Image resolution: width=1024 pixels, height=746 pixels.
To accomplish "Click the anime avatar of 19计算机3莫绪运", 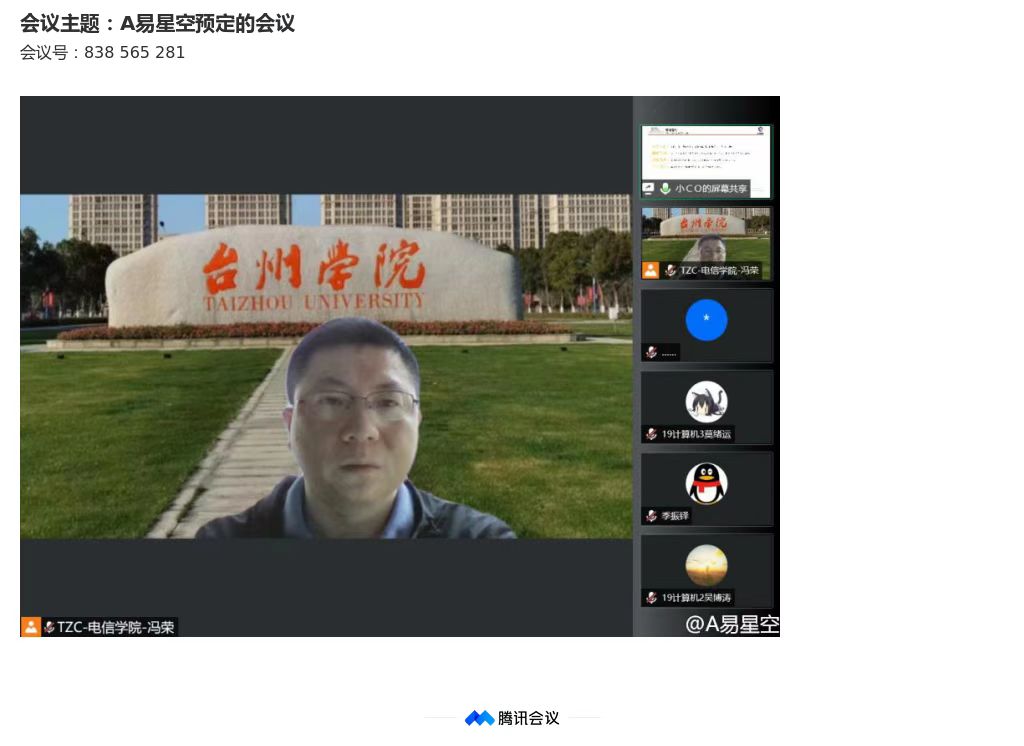I will 706,402.
